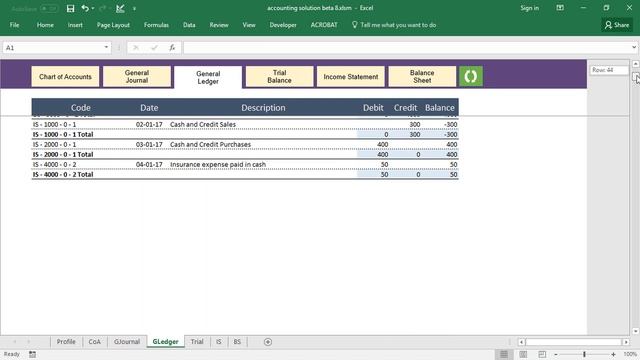This screenshot has height=360, width=640.
Task: Switch to the CoA sheet tab
Action: click(94, 342)
